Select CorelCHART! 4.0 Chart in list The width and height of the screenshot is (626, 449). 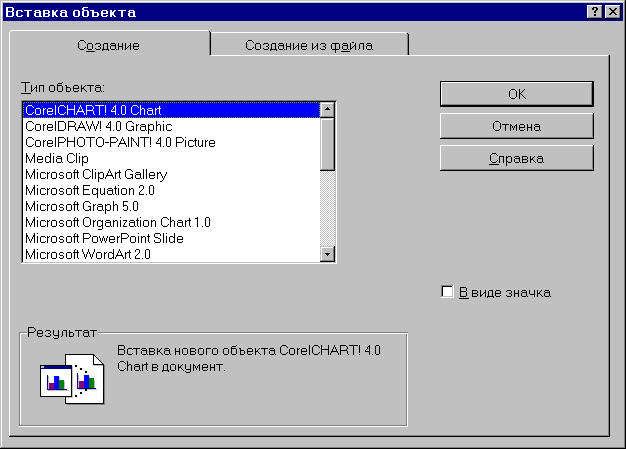point(93,110)
